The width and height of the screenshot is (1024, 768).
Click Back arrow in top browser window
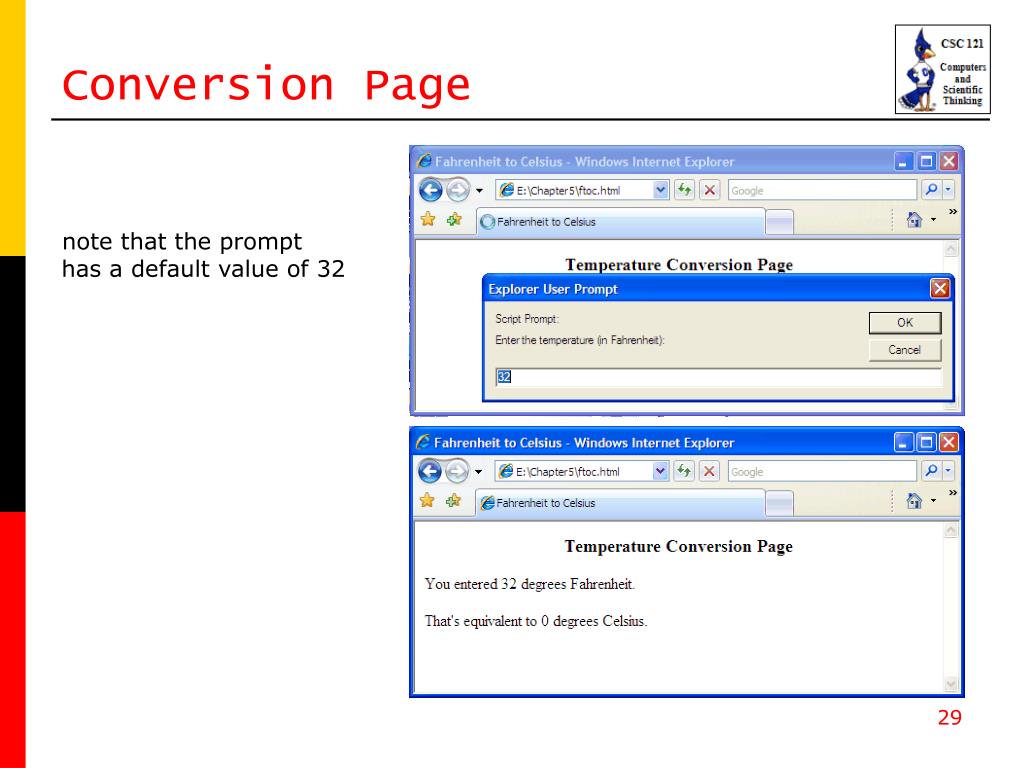(x=430, y=190)
